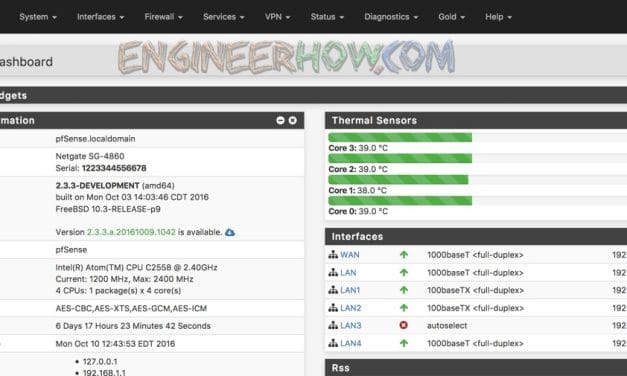Open the VPN menu
This screenshot has height=376, width=627.
tap(278, 17)
